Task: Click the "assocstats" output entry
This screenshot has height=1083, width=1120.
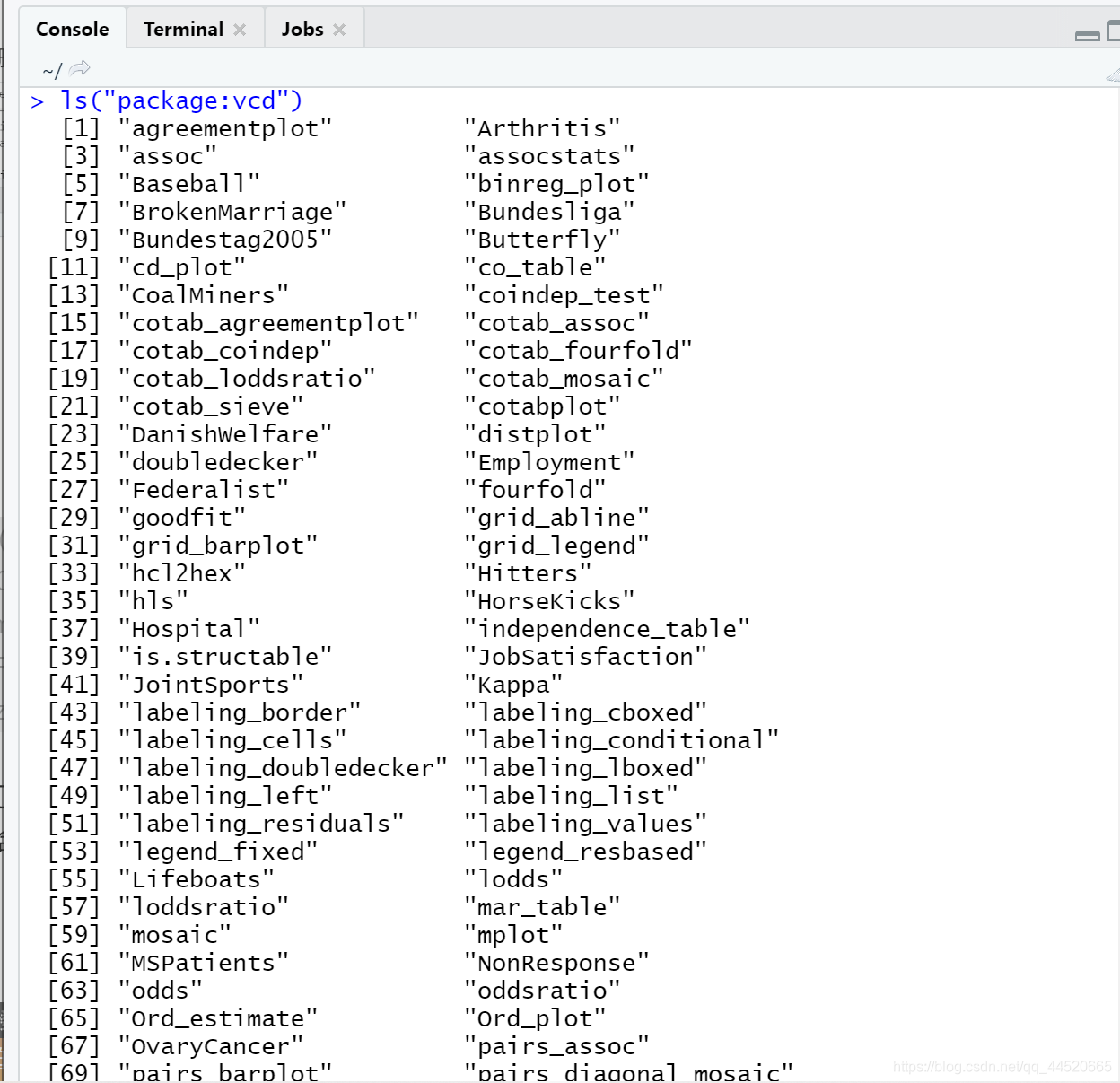Action: (x=549, y=156)
